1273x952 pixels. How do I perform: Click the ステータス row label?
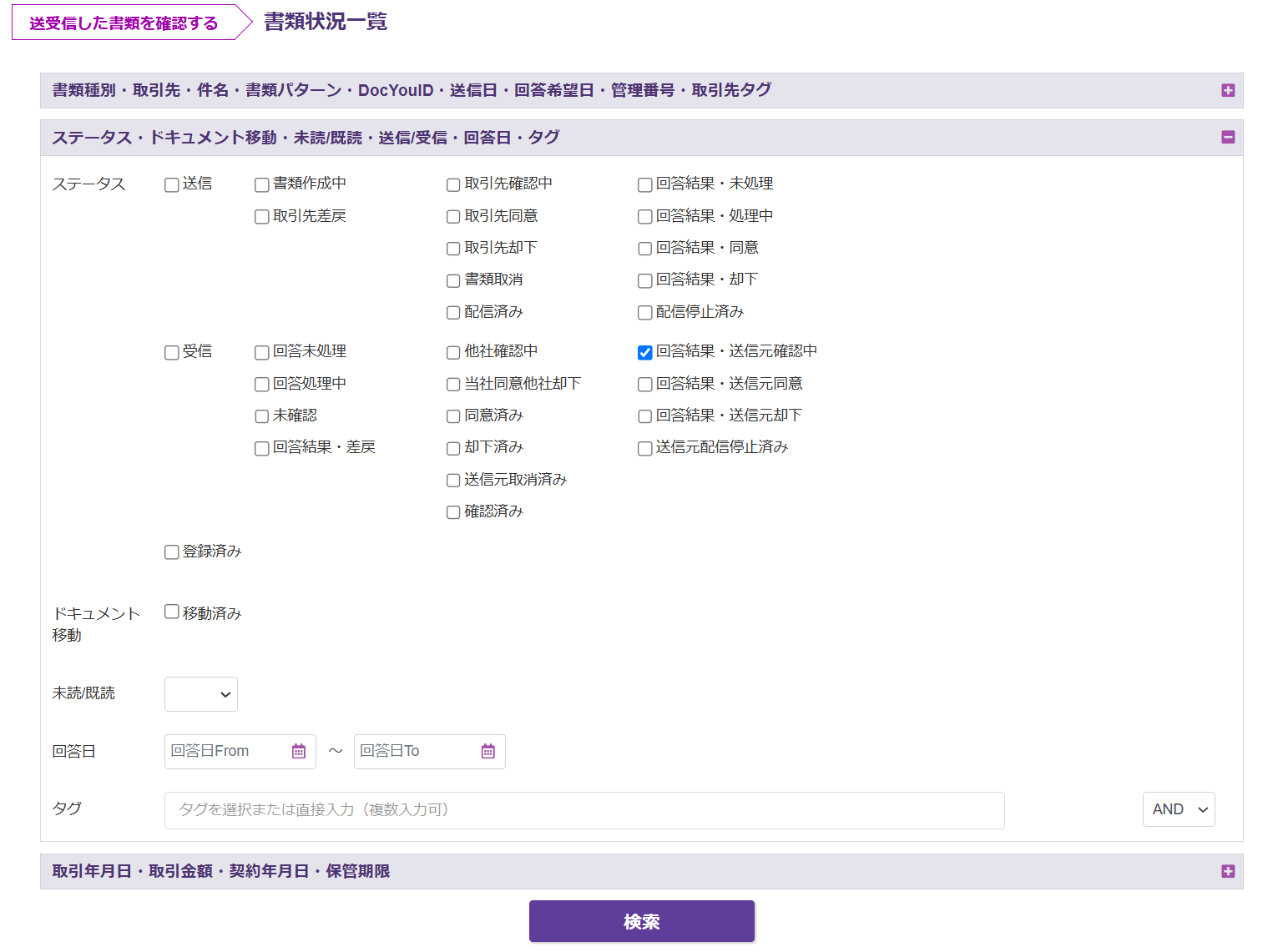(x=88, y=184)
